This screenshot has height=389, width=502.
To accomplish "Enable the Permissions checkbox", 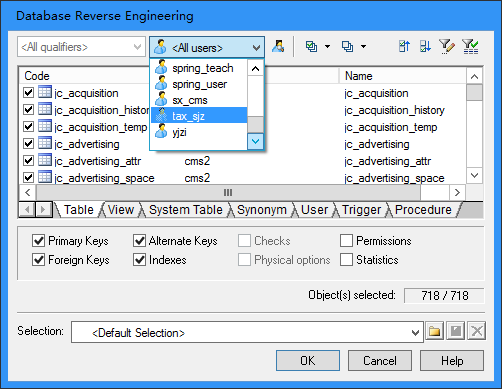I will pos(346,240).
